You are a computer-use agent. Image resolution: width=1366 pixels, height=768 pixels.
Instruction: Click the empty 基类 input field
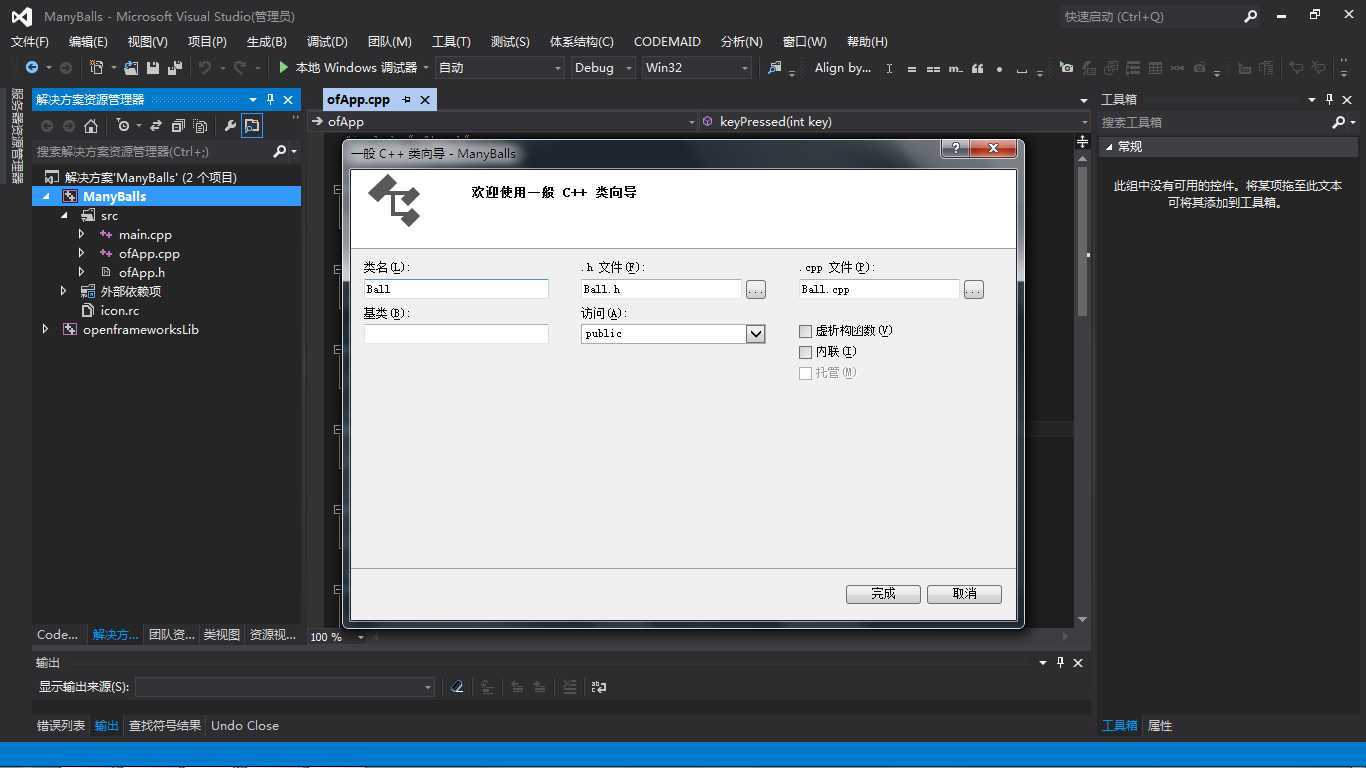pyautogui.click(x=456, y=334)
